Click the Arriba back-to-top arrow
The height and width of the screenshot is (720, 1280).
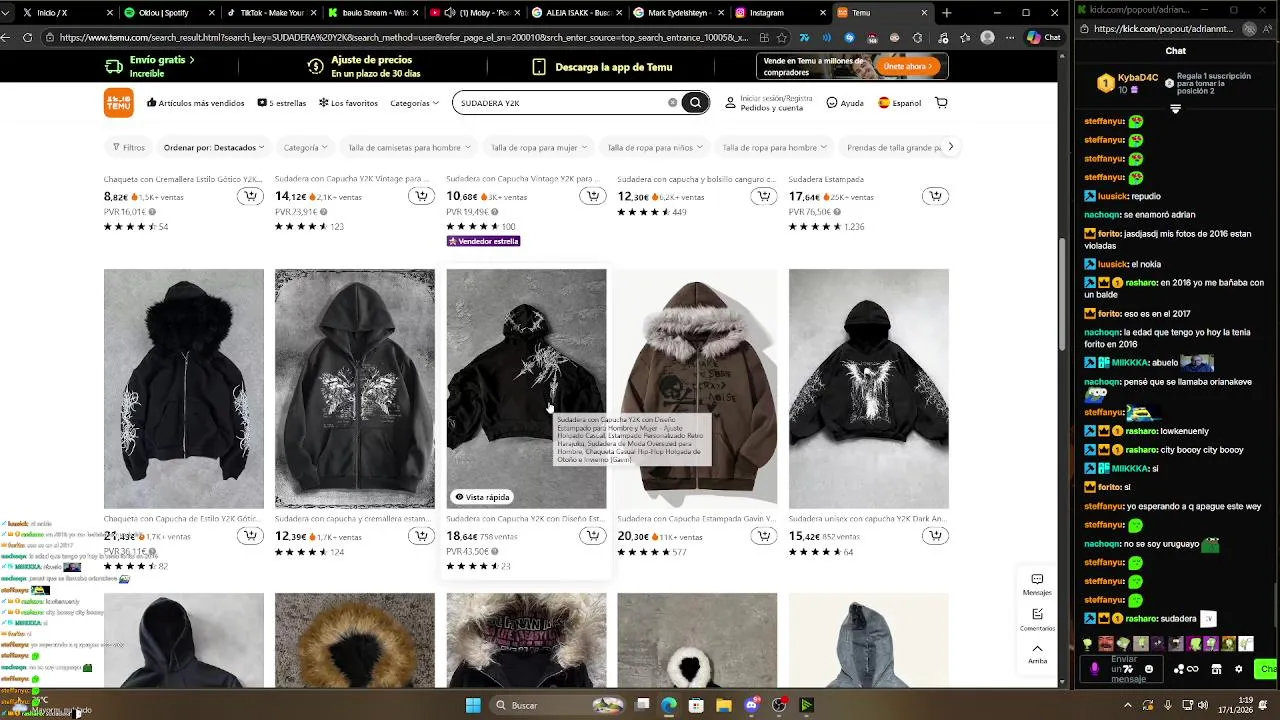click(1037, 653)
